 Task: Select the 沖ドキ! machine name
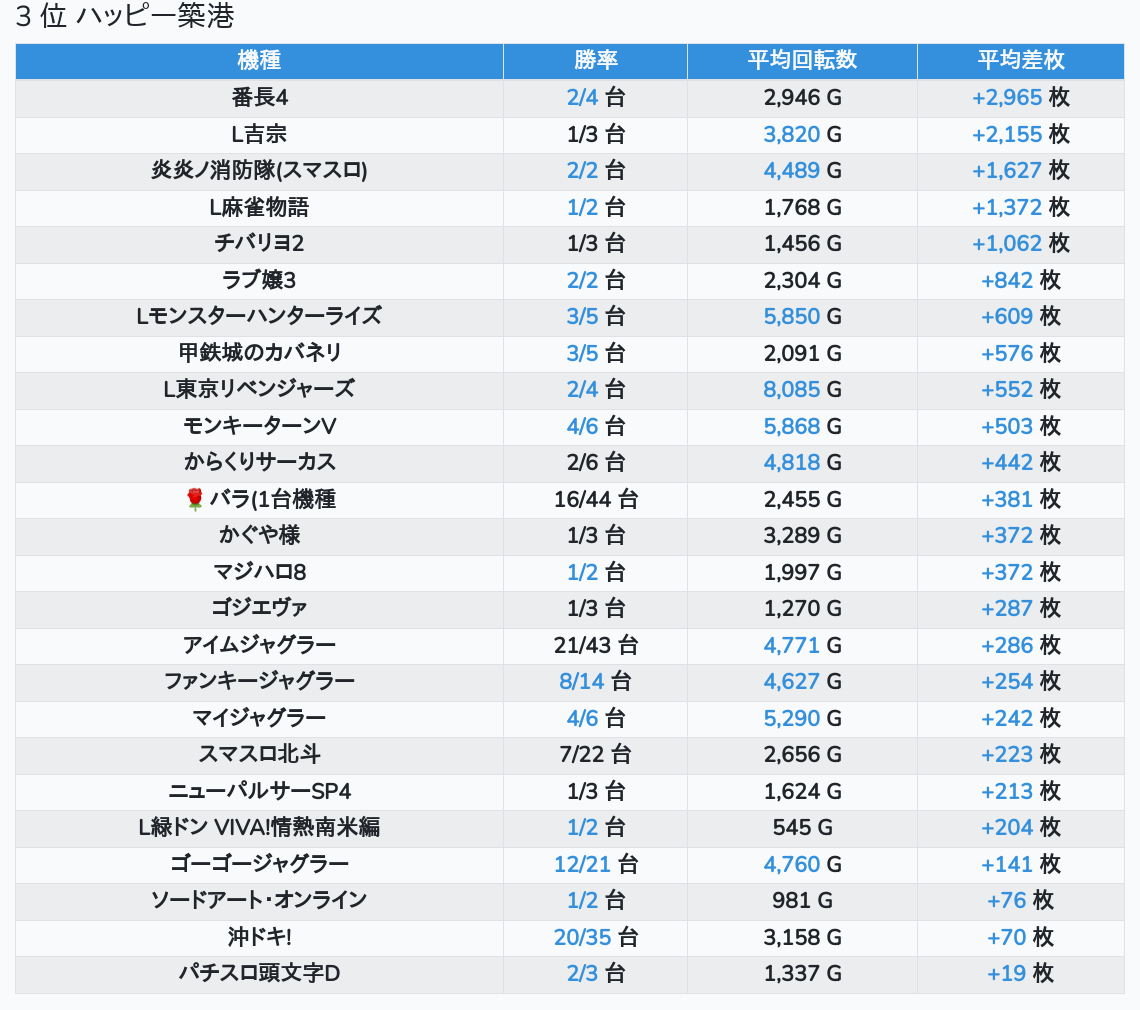pyautogui.click(x=259, y=937)
